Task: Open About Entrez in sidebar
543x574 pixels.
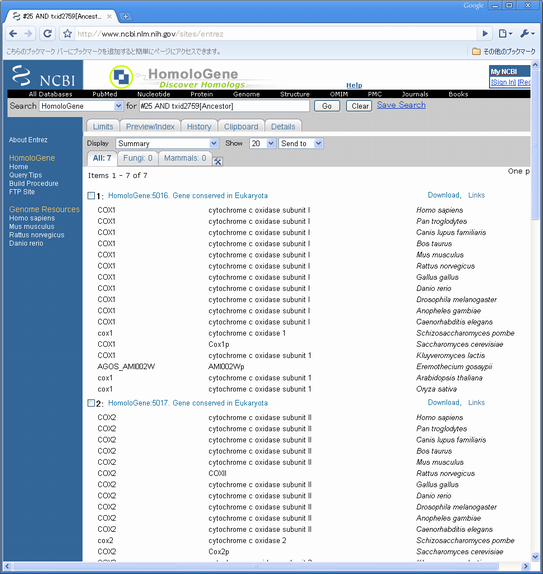Action: [x=28, y=140]
